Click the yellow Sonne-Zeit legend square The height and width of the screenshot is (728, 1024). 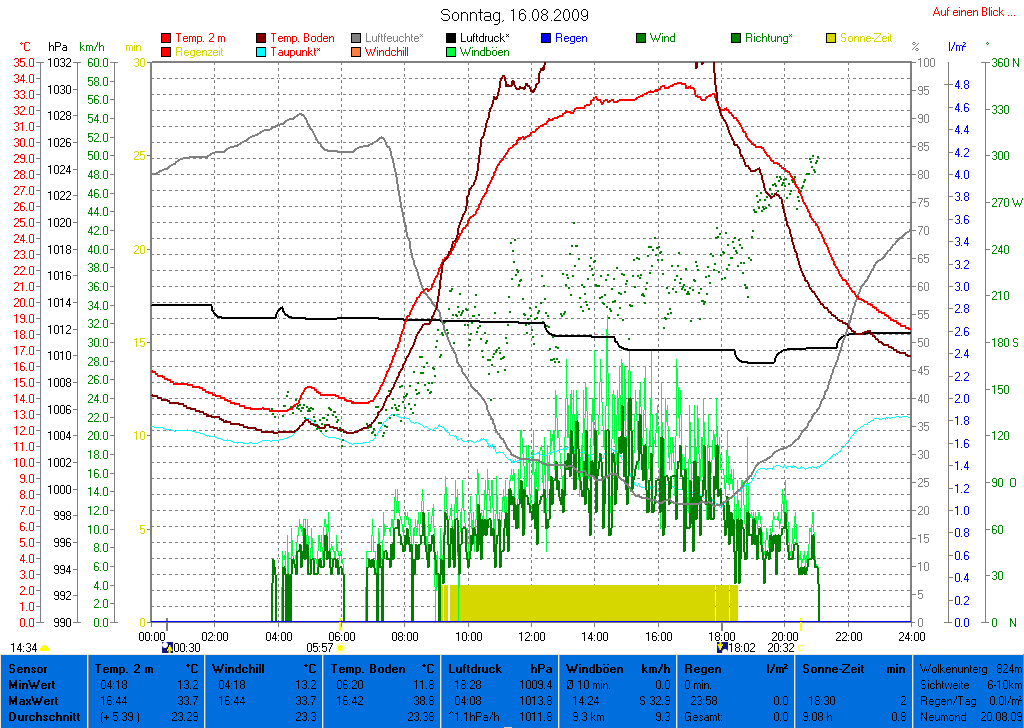tap(832, 38)
